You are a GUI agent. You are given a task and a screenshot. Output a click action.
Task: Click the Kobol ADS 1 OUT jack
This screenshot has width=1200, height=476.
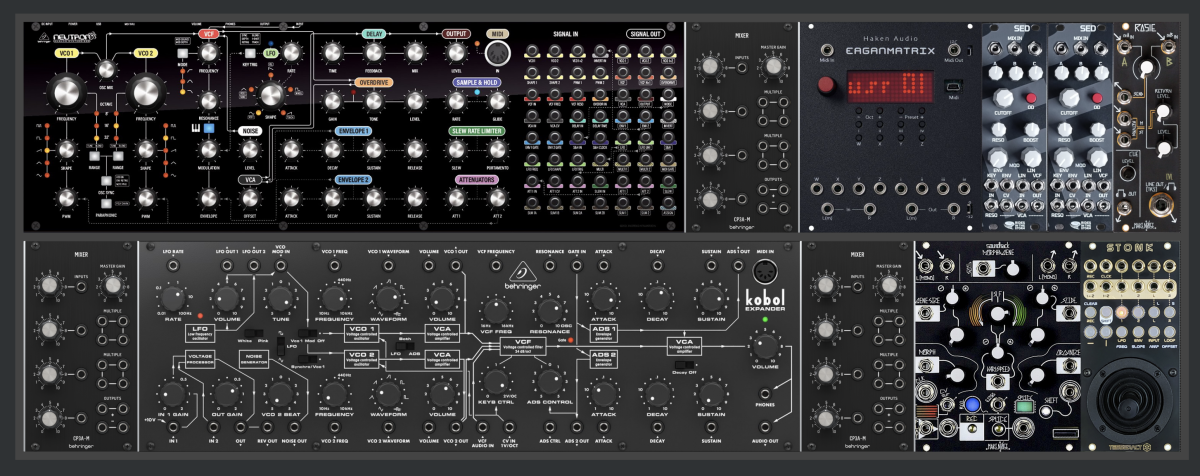coord(740,265)
